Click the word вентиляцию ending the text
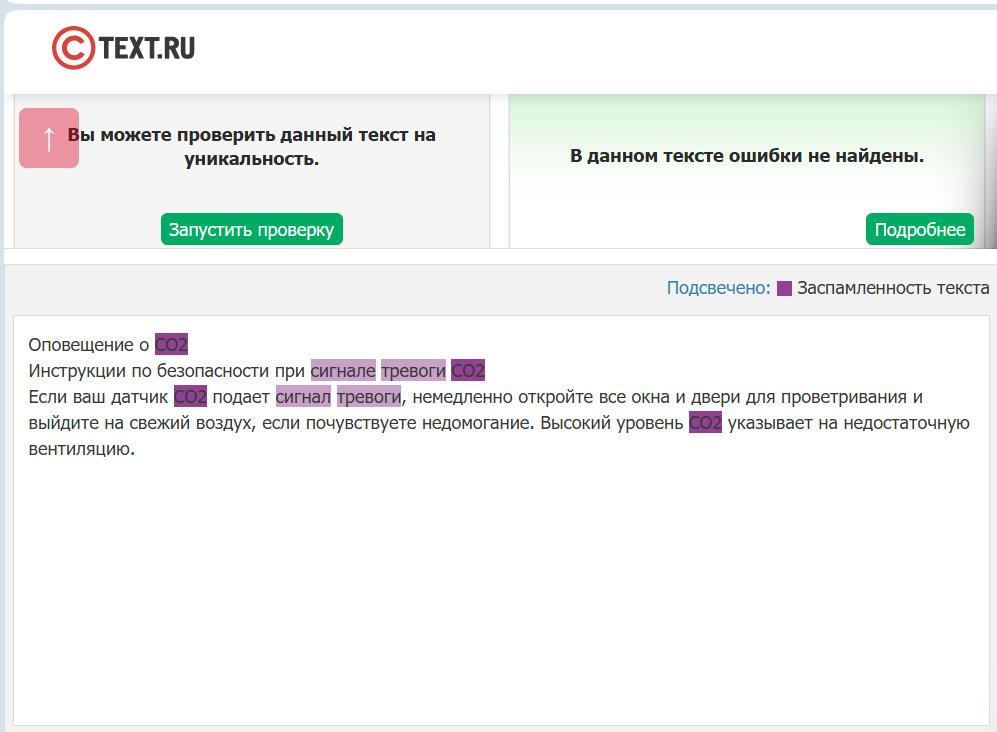 [81, 449]
